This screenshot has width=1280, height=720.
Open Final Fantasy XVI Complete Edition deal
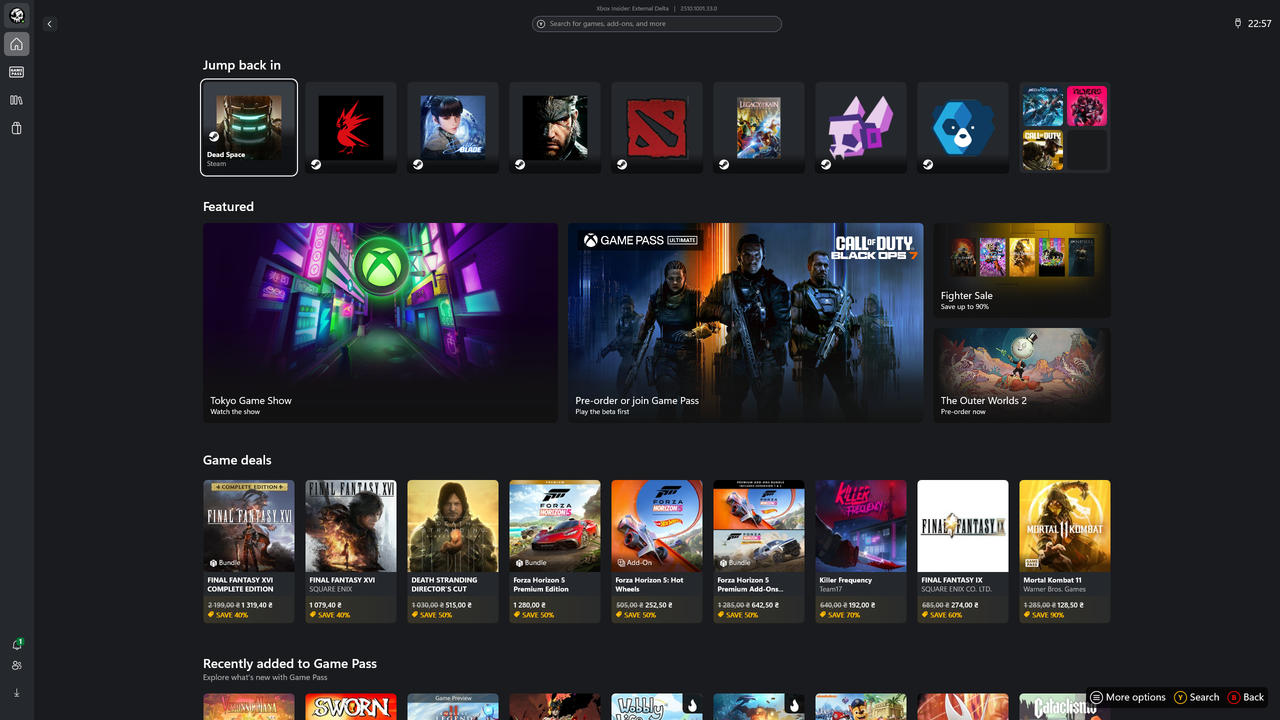pos(249,551)
